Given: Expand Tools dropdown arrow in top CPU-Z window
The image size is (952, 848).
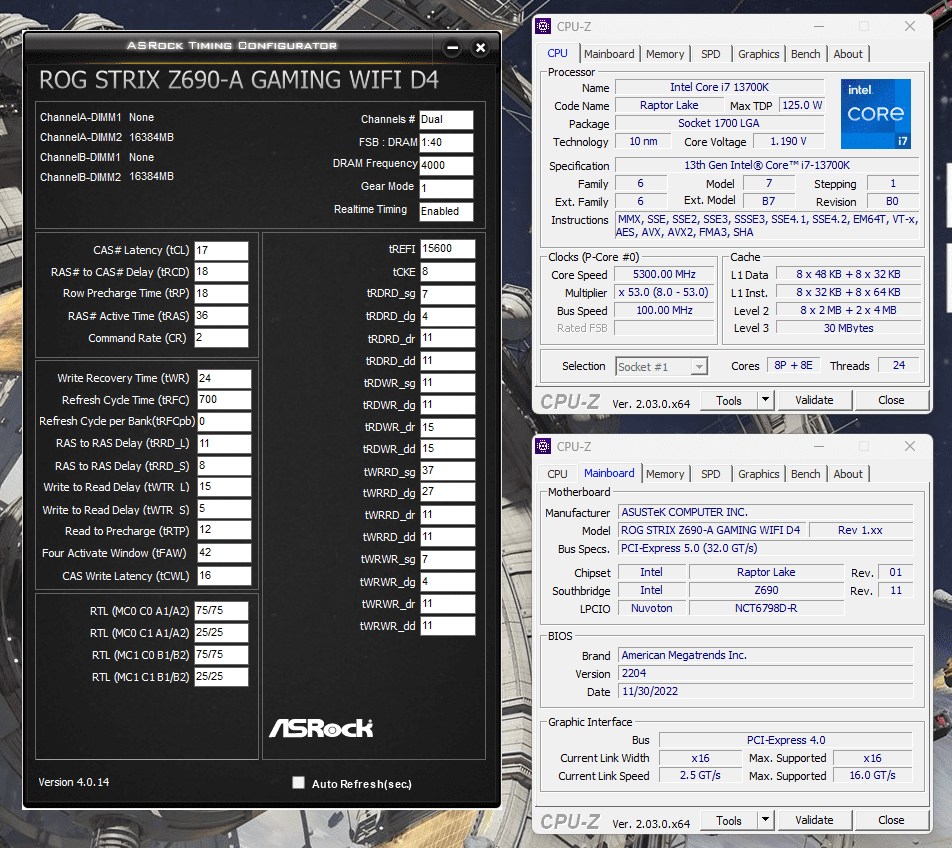Looking at the screenshot, I should 766,399.
